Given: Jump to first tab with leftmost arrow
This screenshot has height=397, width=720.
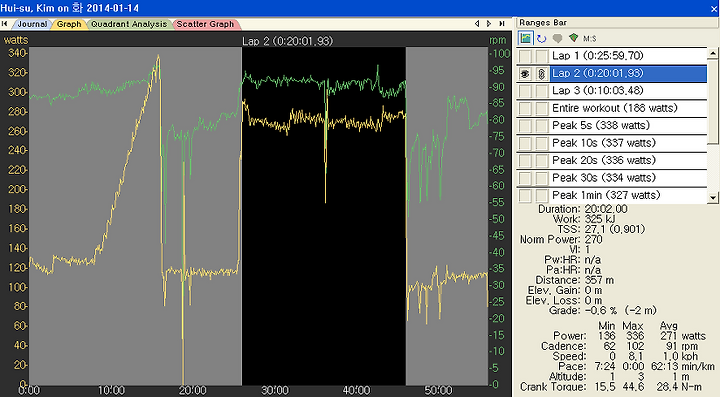Looking at the screenshot, I should [x=5, y=23].
